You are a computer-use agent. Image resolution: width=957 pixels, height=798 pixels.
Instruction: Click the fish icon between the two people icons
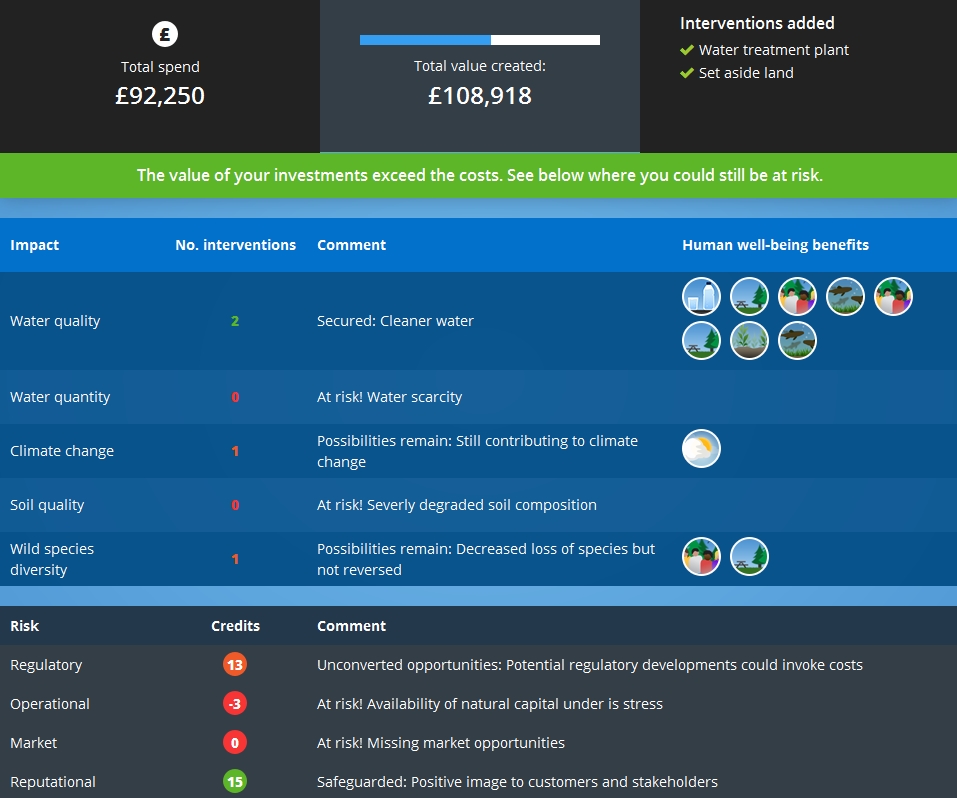click(845, 297)
